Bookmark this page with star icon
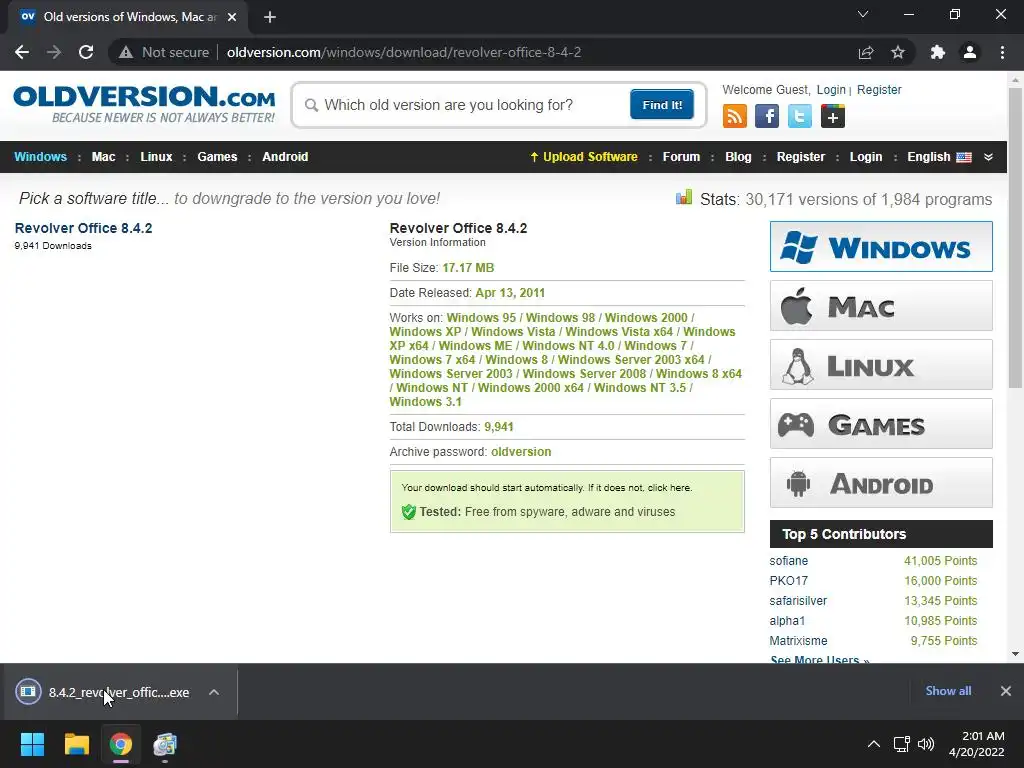1024x768 pixels. tap(898, 52)
